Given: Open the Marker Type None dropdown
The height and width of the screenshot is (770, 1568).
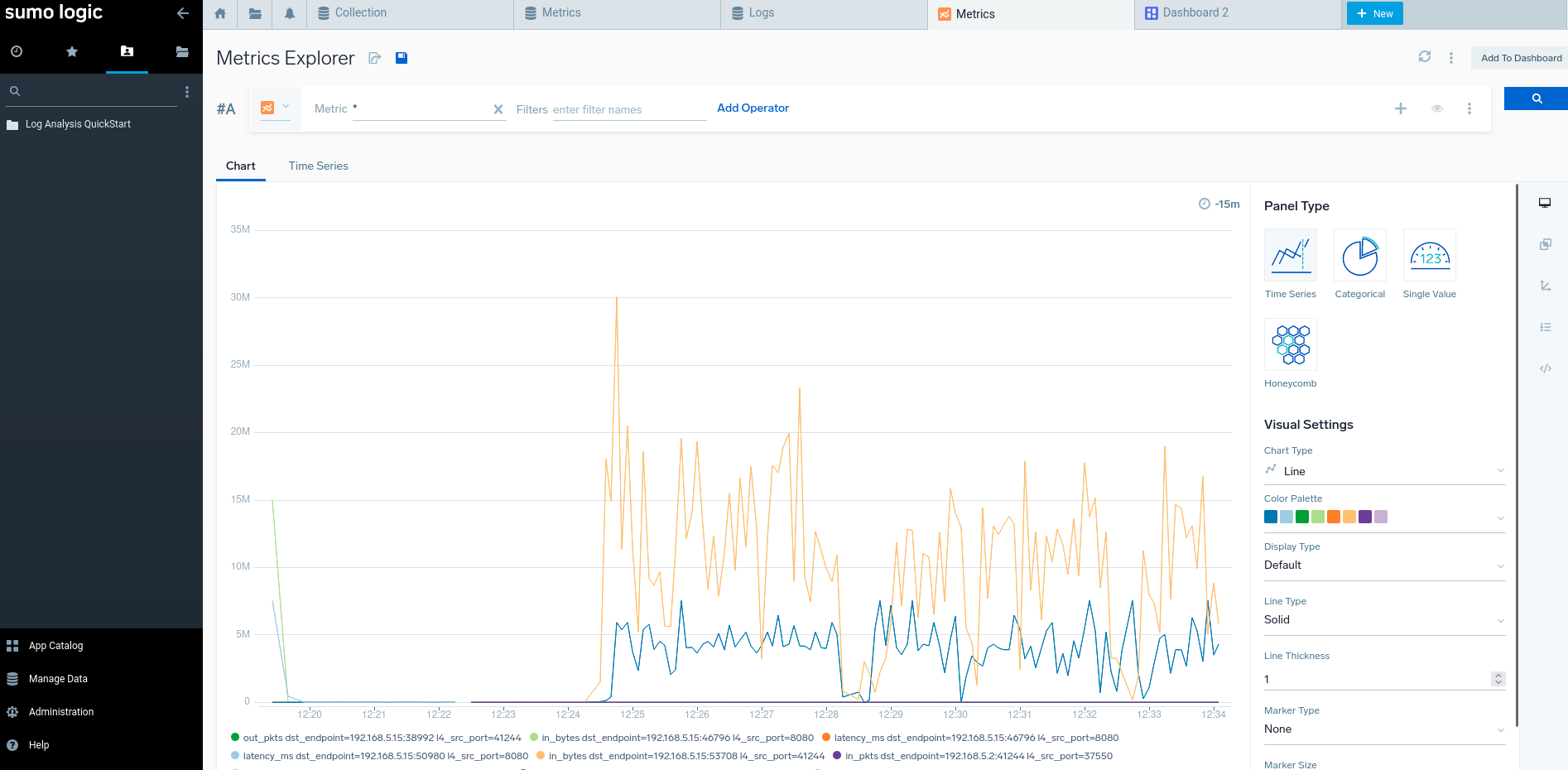Looking at the screenshot, I should pyautogui.click(x=1384, y=729).
